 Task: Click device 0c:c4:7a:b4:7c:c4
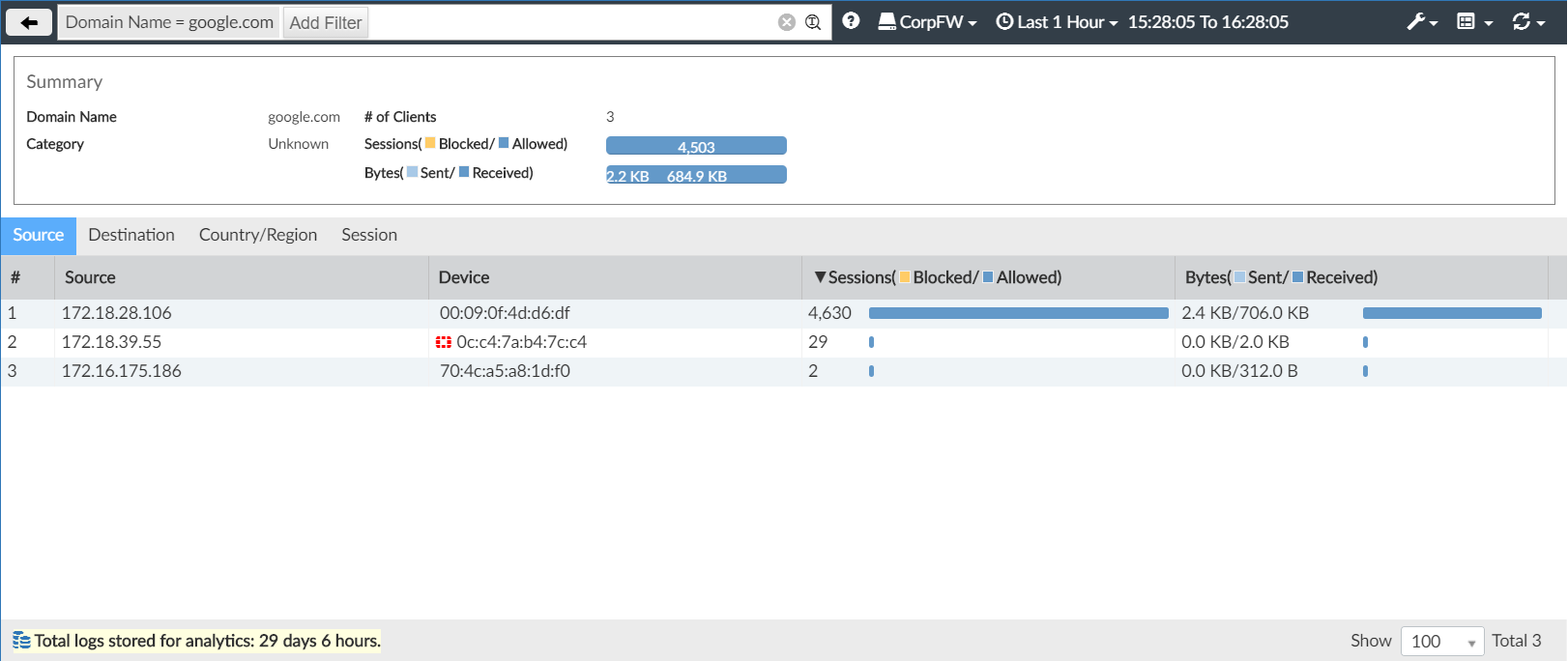click(x=522, y=342)
